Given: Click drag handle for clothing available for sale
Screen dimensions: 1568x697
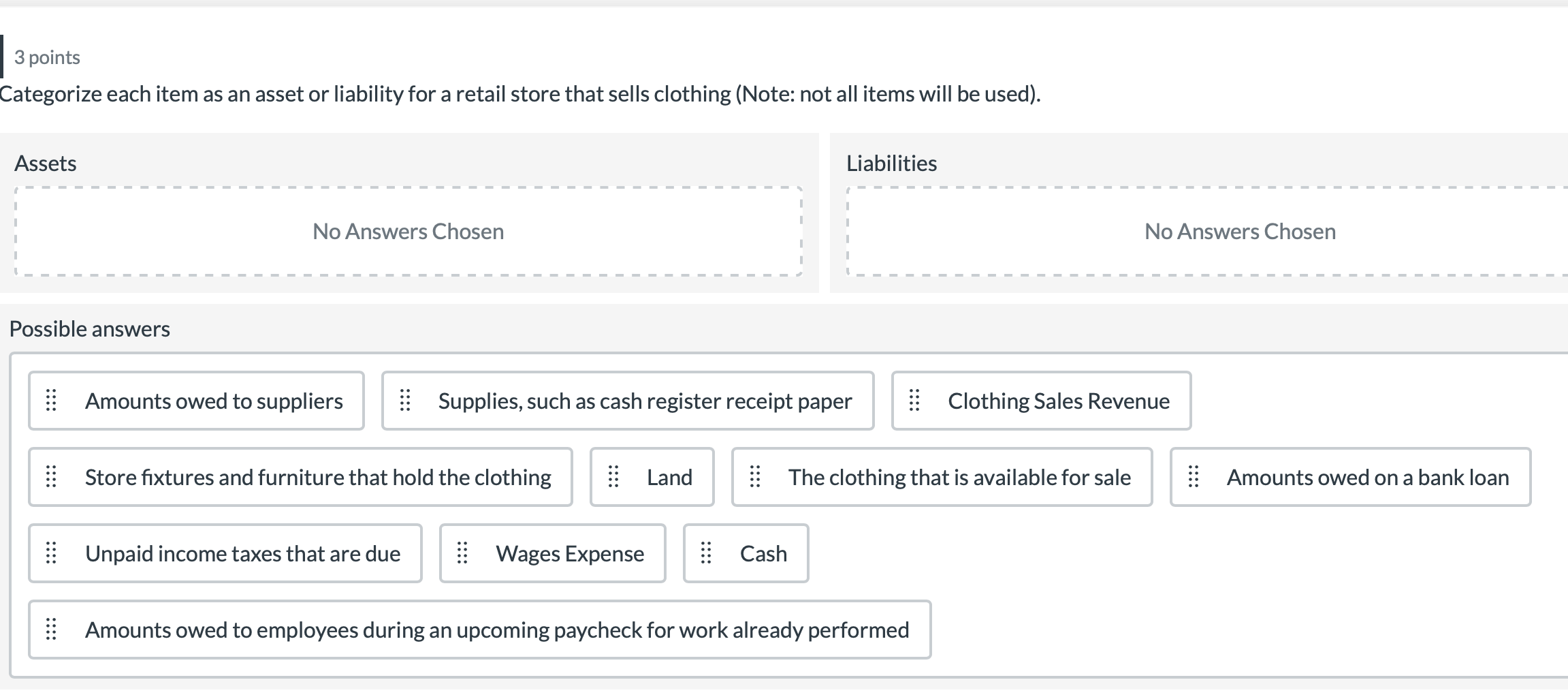Looking at the screenshot, I should tap(755, 477).
